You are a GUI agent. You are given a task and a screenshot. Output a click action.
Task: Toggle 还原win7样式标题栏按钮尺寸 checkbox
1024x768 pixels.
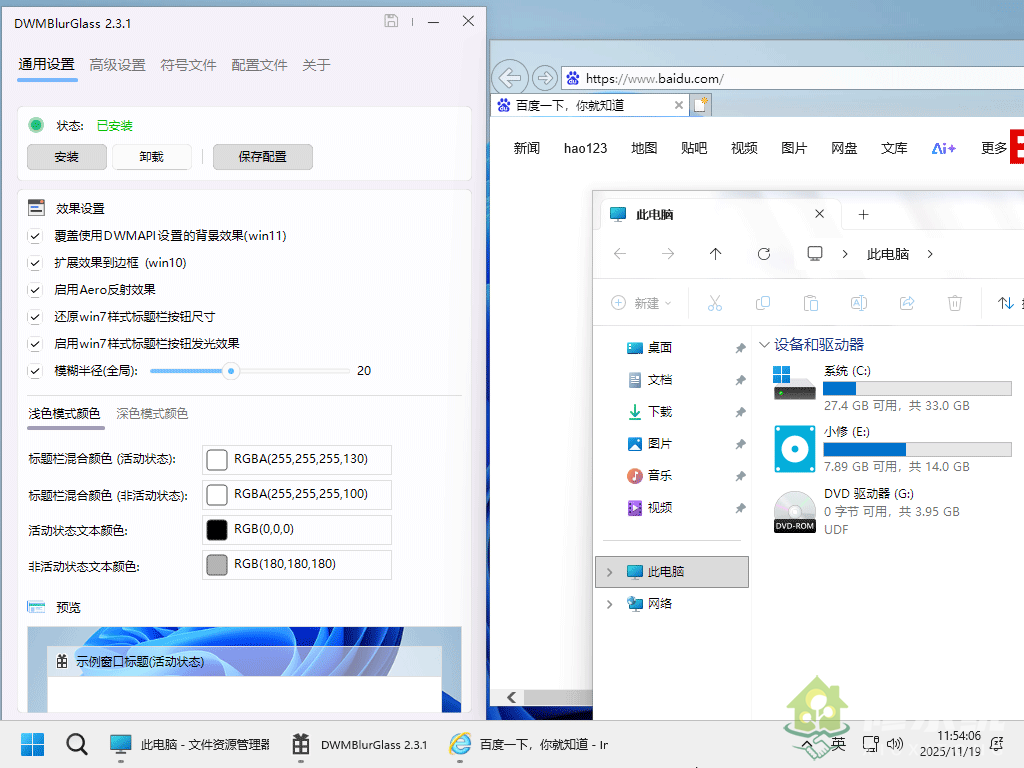pos(36,317)
